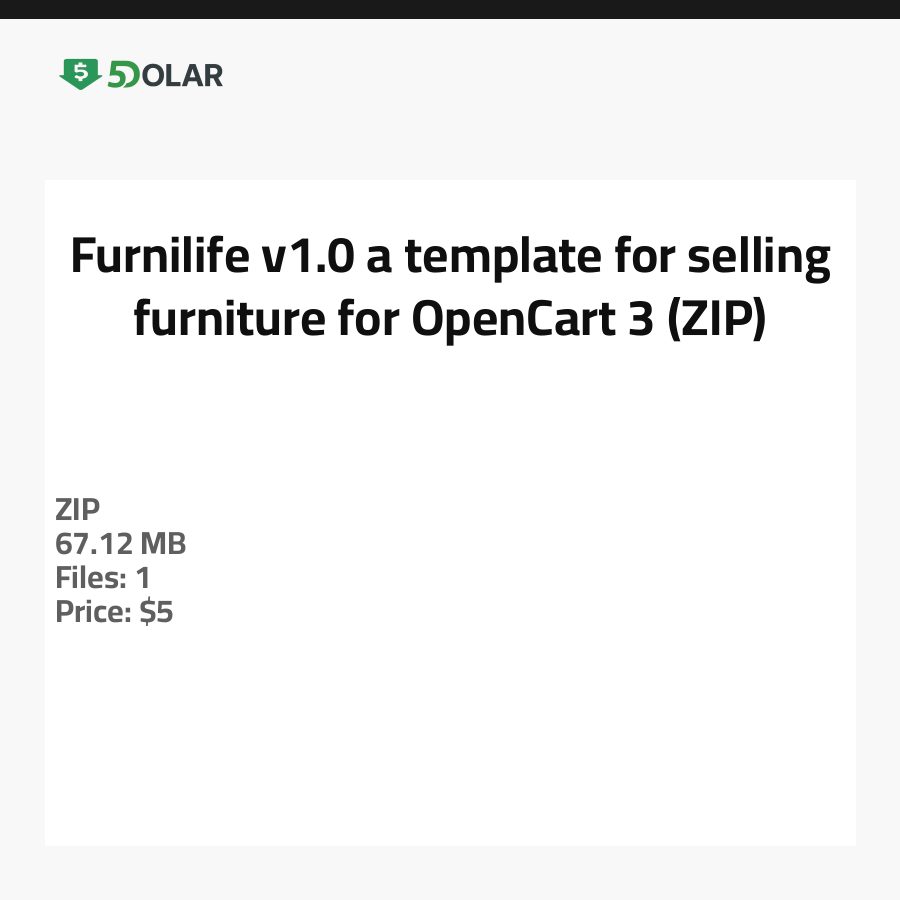Viewport: 900px width, 900px height.
Task: Click the word "Furnilife" in the title
Action: (x=159, y=258)
